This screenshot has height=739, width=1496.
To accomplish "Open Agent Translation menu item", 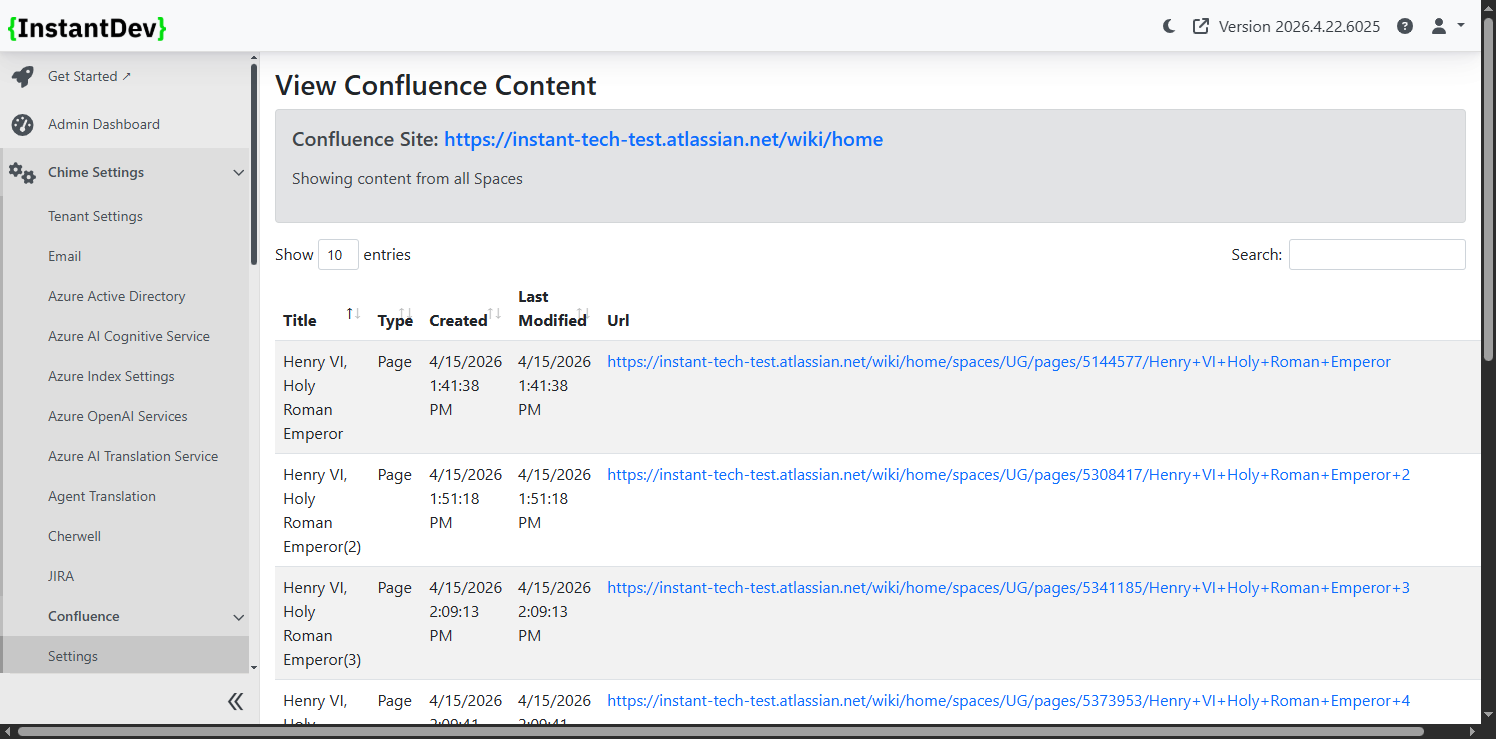I will 102,496.
